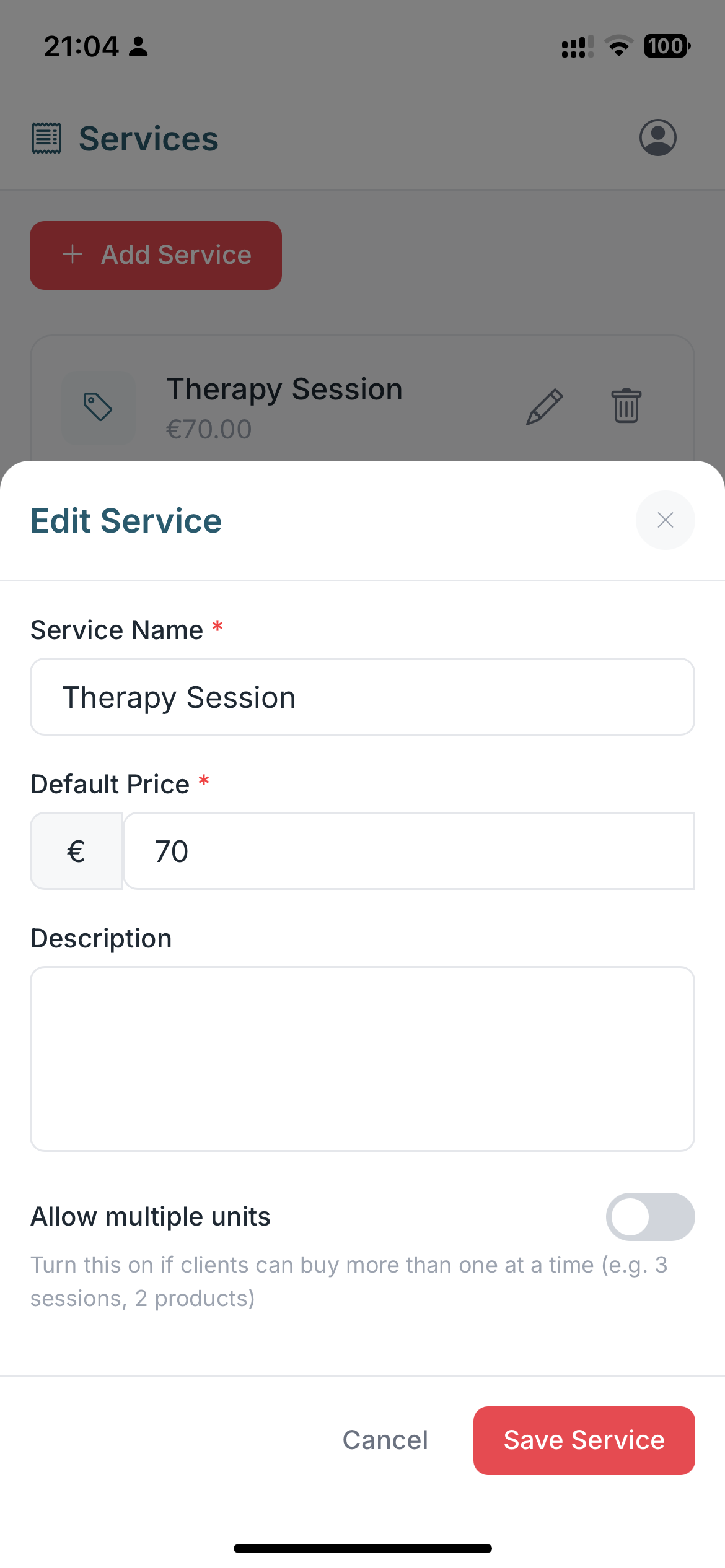
Task: Tap the Services receipt icon in header
Action: [46, 138]
